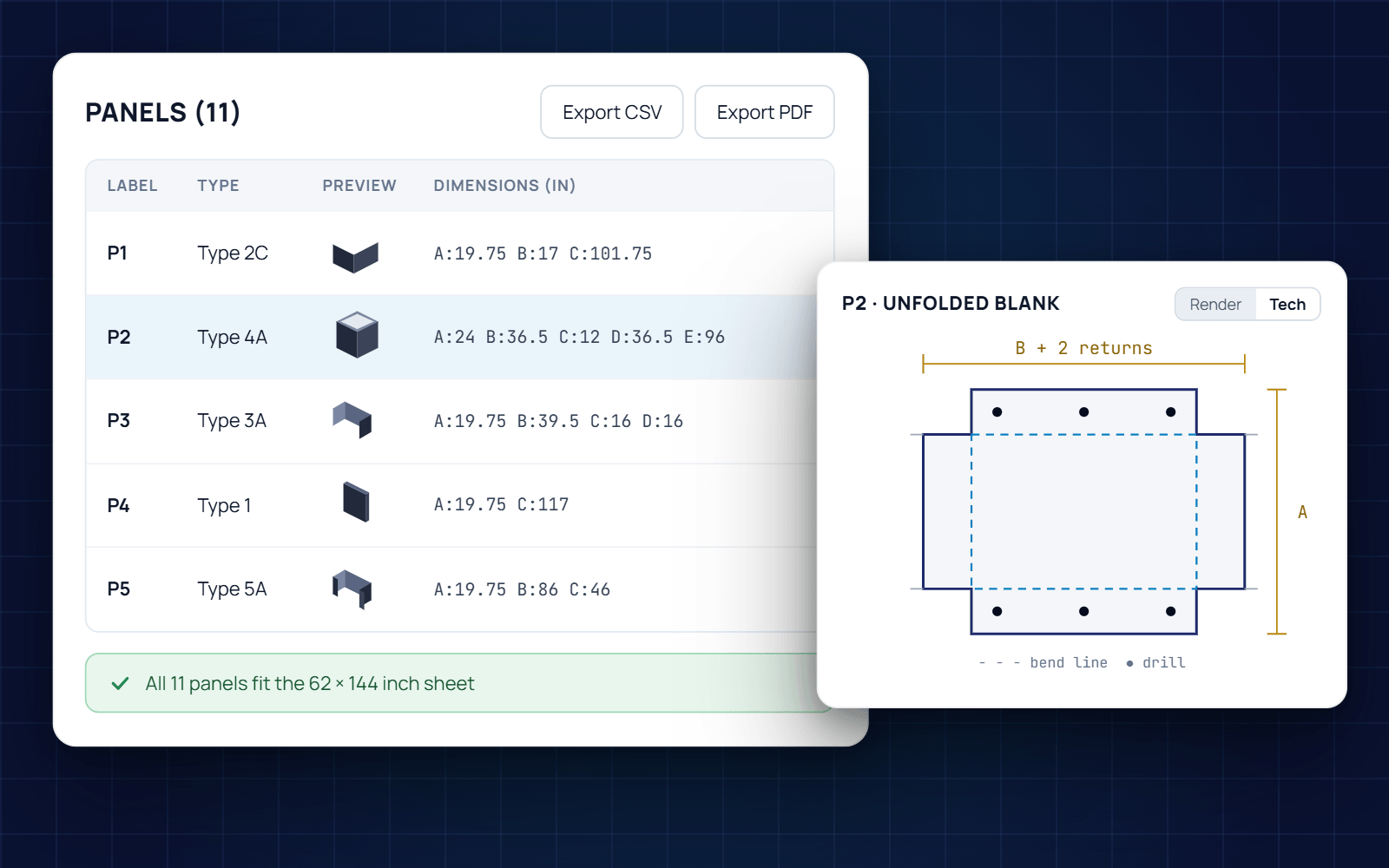Click dimensions 'A:24 B:36.5 C:12 D:36.5 E:96'
The width and height of the screenshot is (1389, 868).
click(579, 337)
